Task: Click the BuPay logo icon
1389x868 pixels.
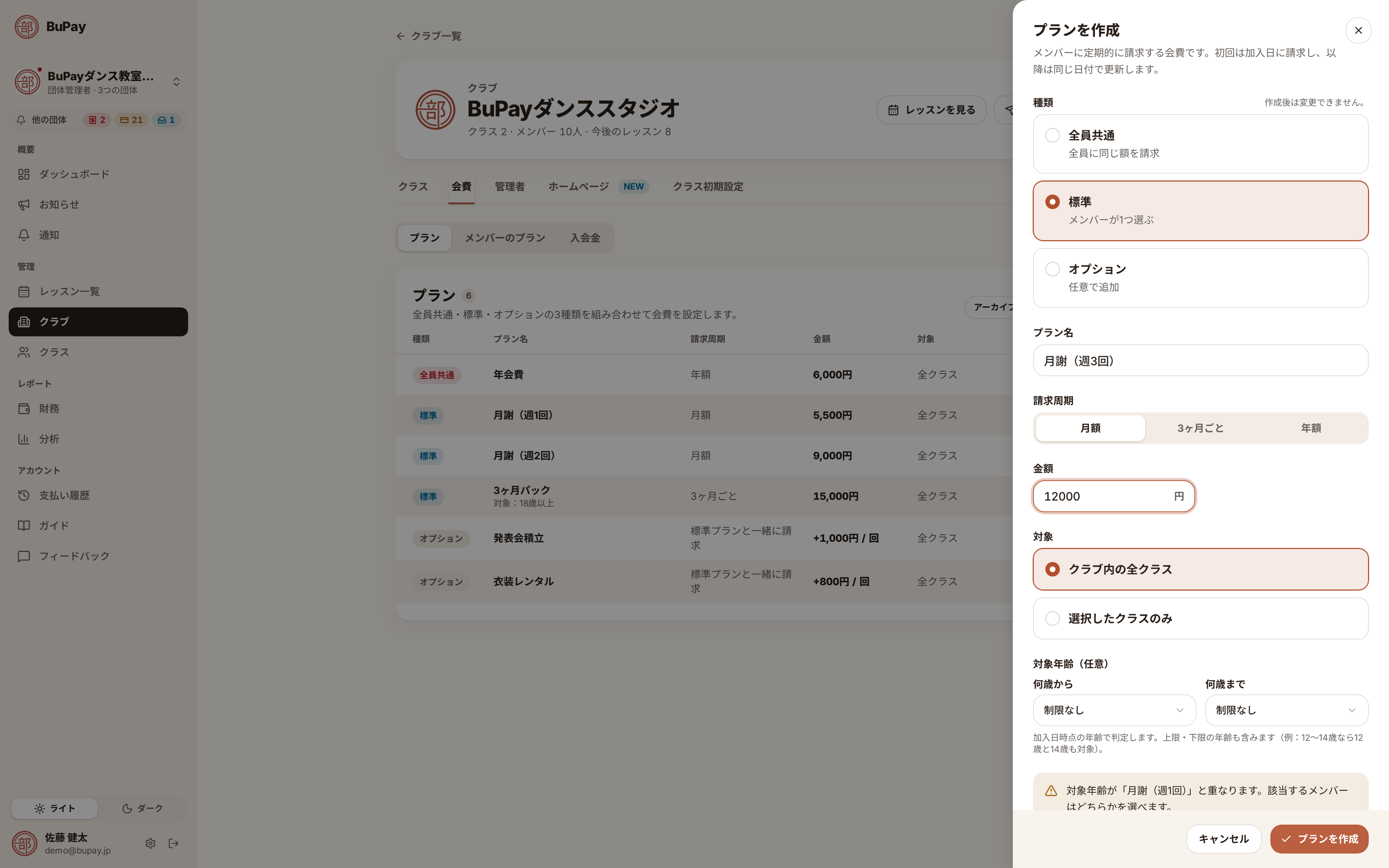Action: (26, 27)
